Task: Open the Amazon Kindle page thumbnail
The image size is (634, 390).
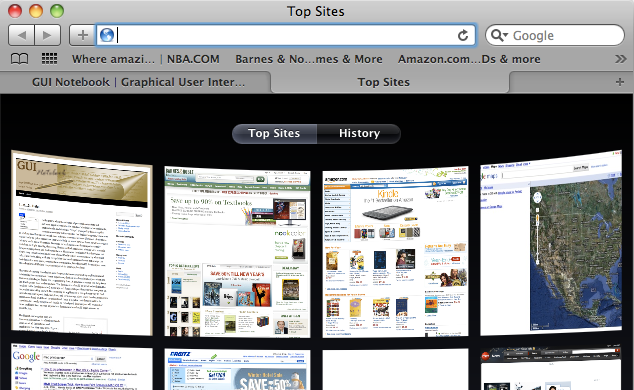Action: point(395,252)
